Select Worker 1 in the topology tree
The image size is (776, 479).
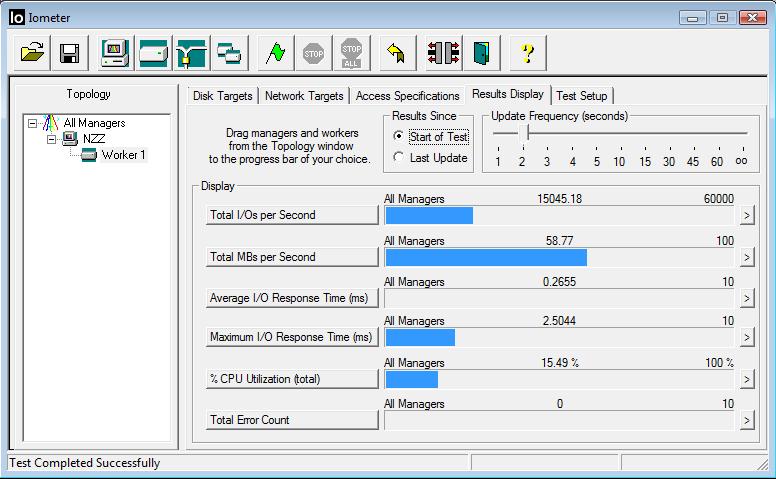click(123, 155)
